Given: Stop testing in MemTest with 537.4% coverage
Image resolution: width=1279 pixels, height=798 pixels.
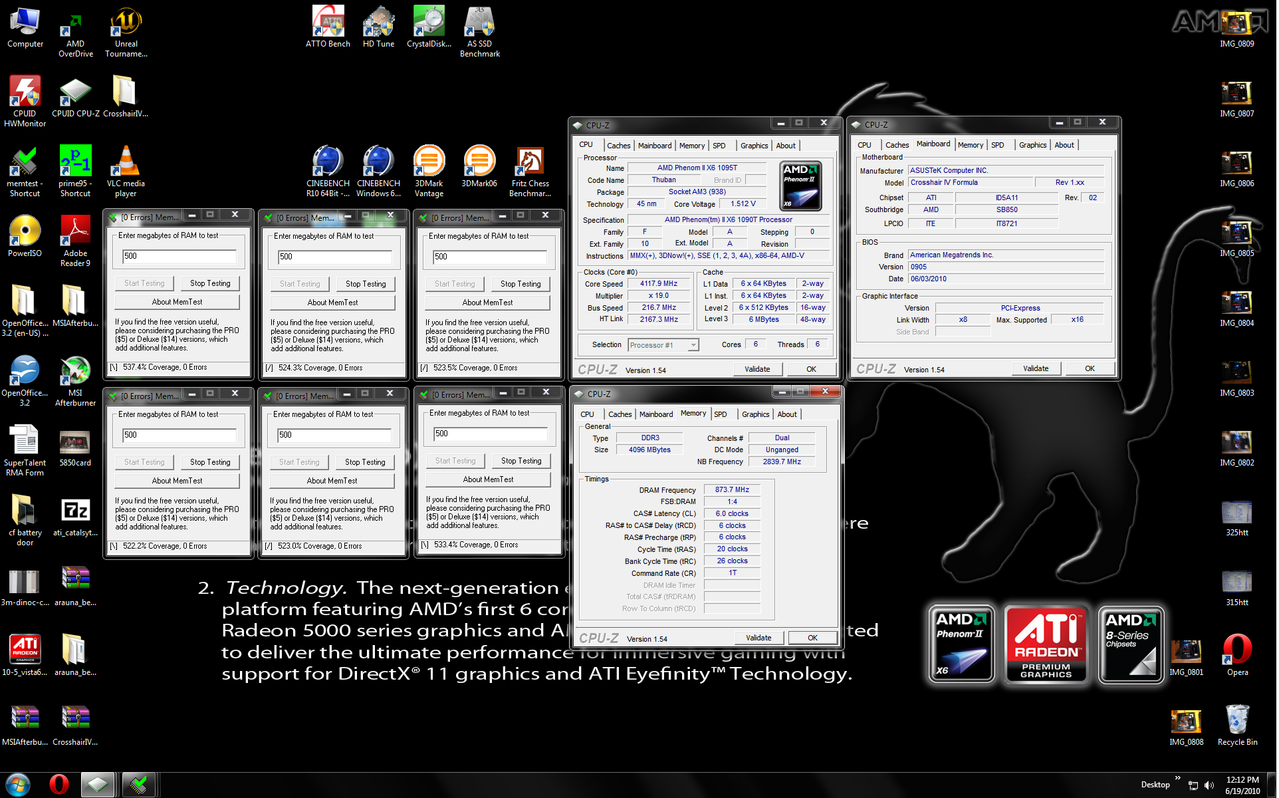Looking at the screenshot, I should (210, 283).
